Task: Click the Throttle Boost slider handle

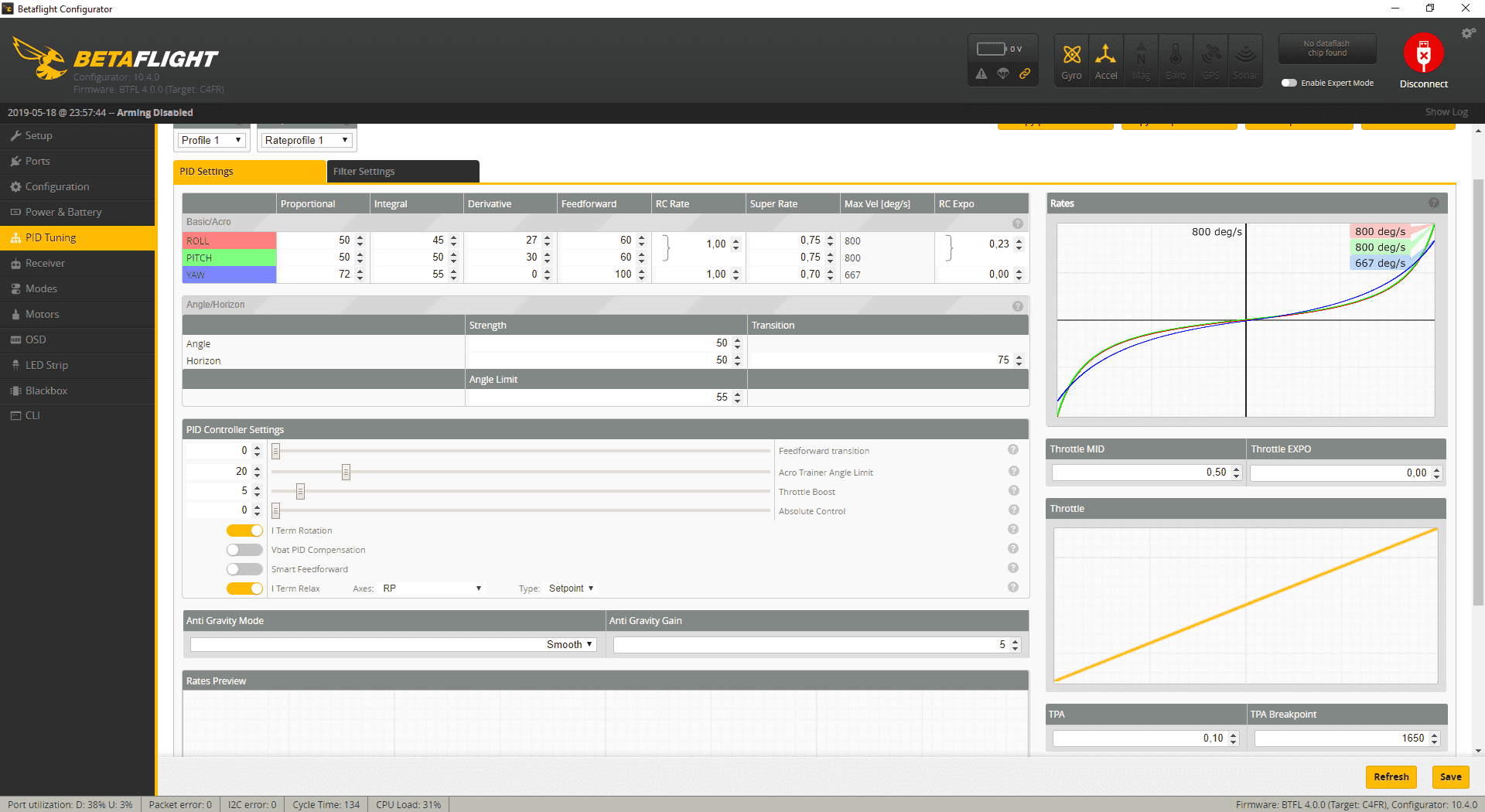Action: tap(301, 491)
